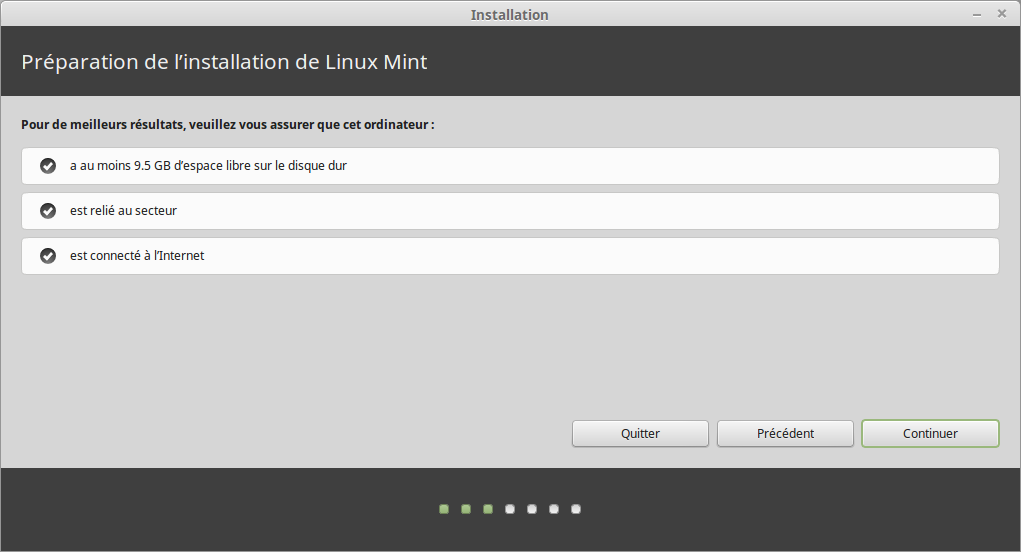This screenshot has height=552, width=1021.
Task: Click the fifth progress step dot
Action: pyautogui.click(x=532, y=509)
